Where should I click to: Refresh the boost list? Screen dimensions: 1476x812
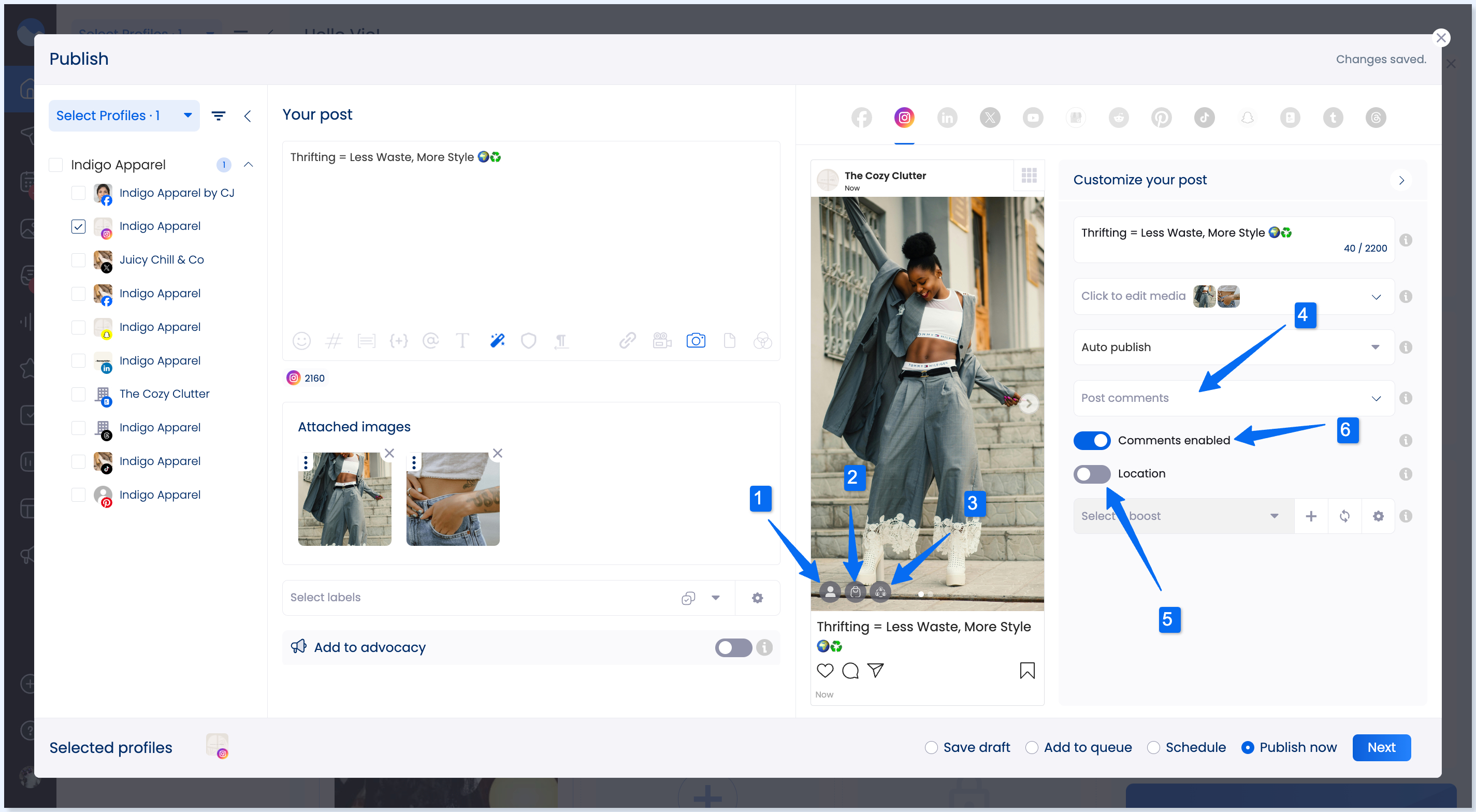tap(1345, 516)
